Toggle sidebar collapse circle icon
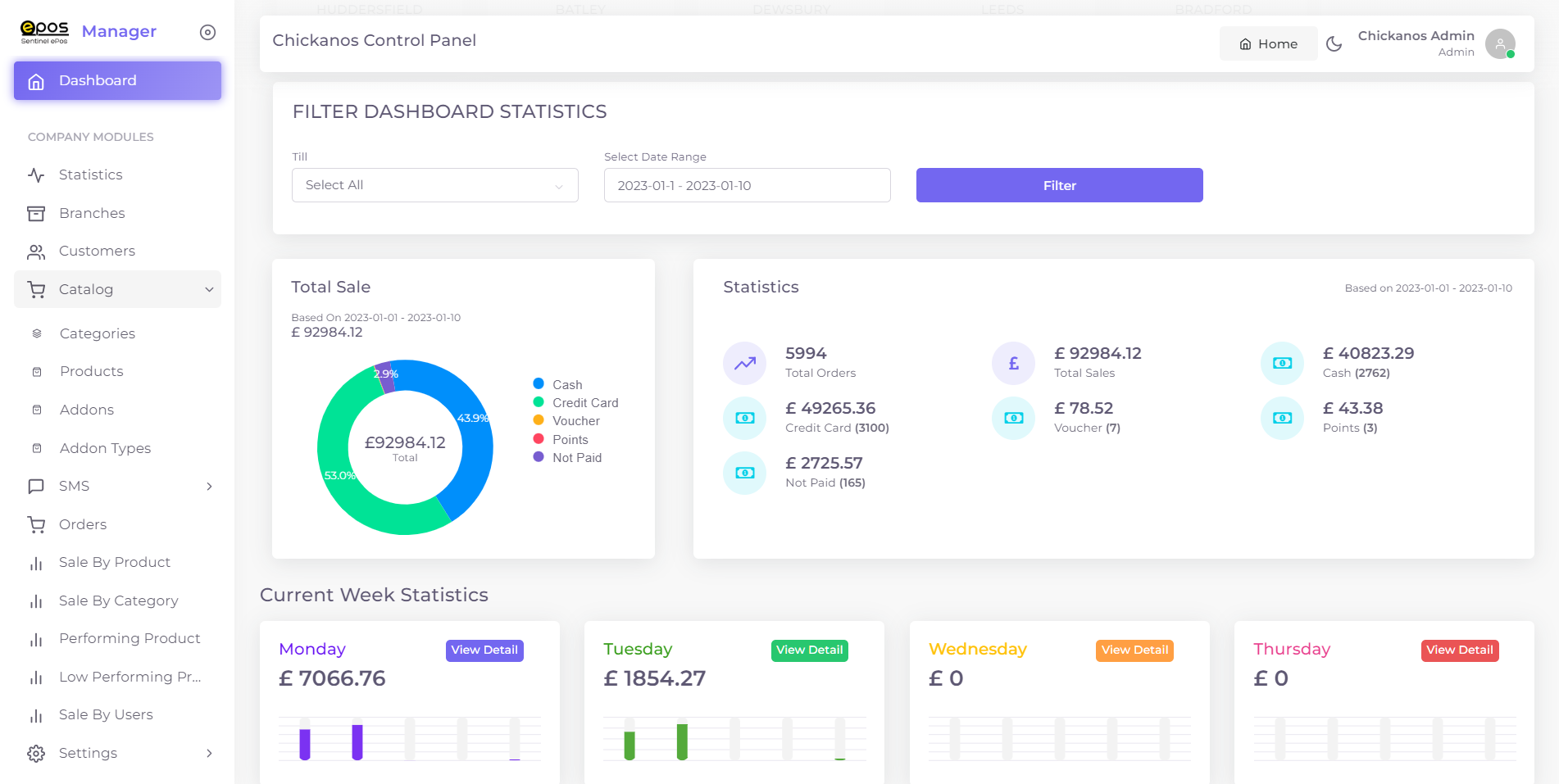The width and height of the screenshot is (1559, 784). pos(207,32)
